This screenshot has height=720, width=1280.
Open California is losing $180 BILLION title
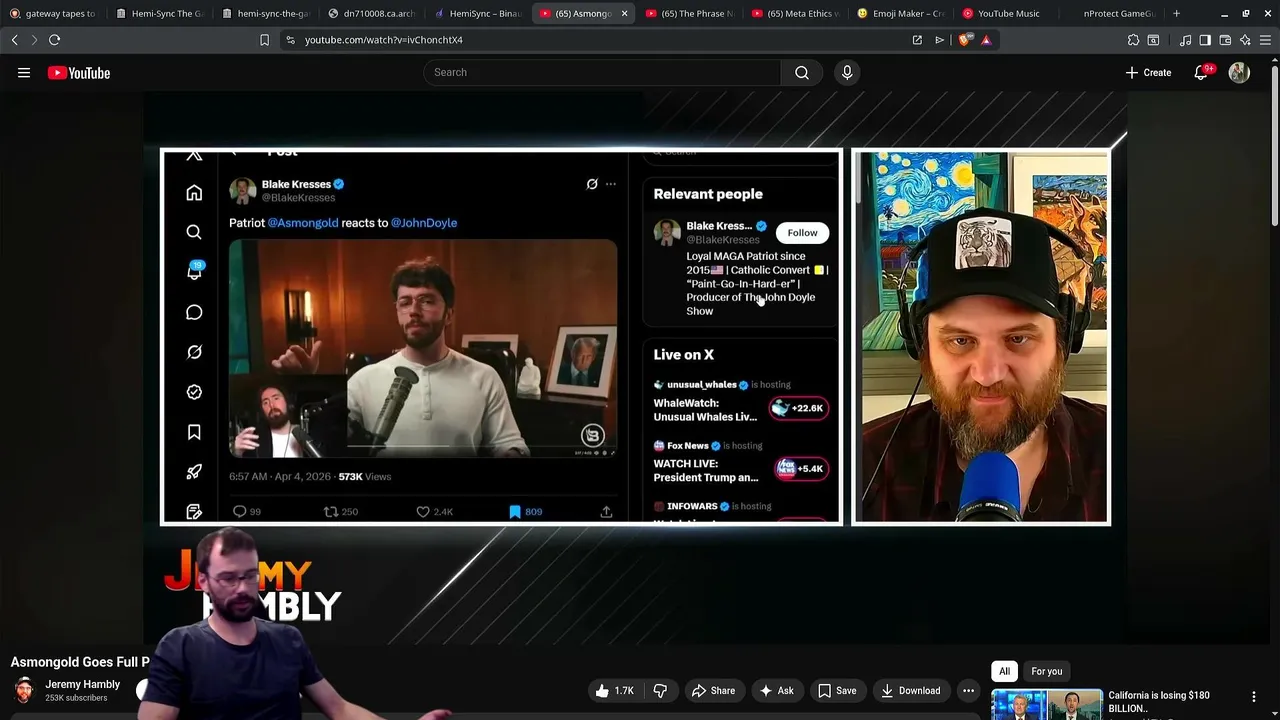click(x=1159, y=701)
